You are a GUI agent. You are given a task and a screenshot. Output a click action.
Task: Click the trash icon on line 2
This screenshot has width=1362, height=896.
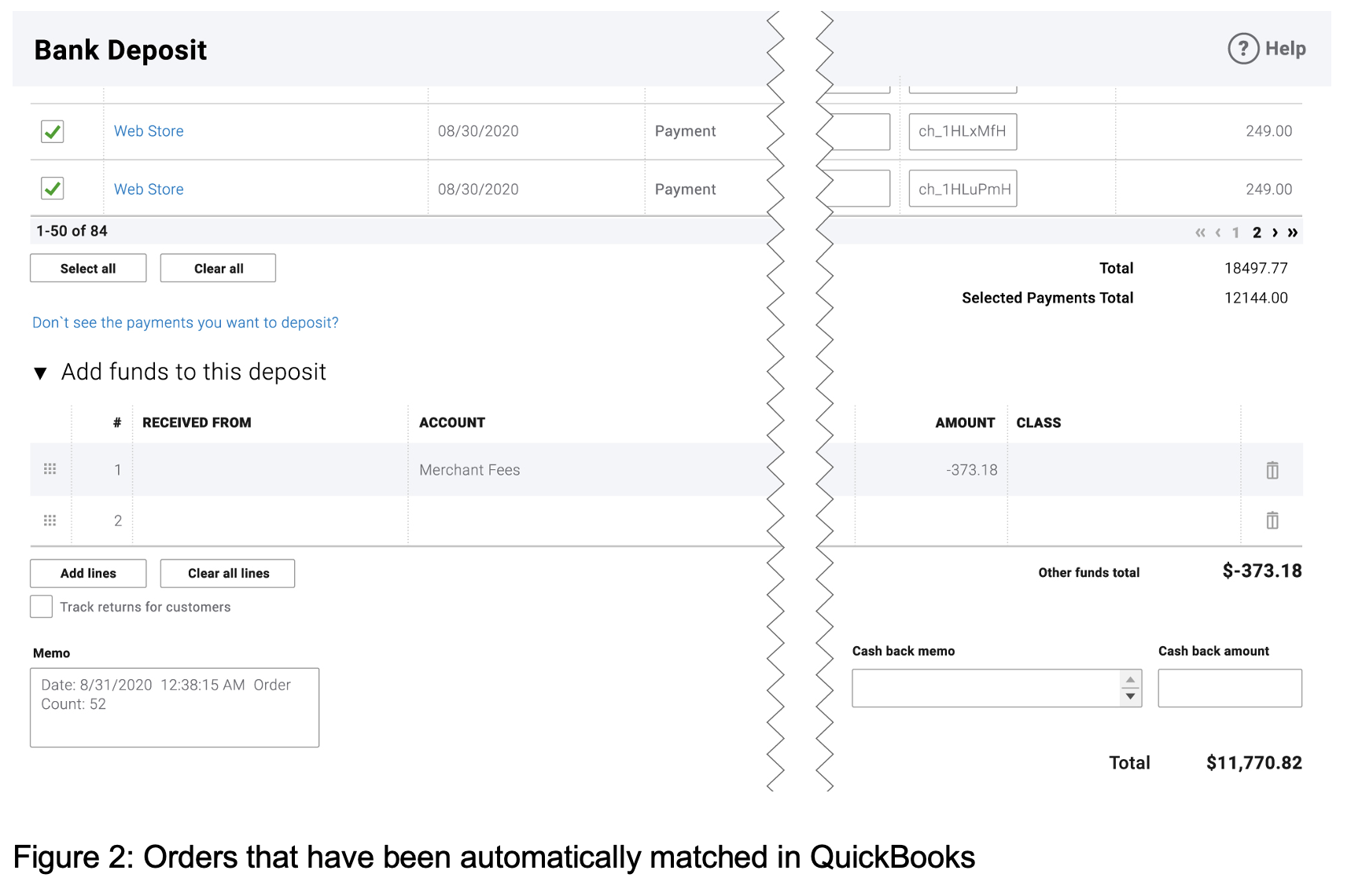coord(1272,520)
